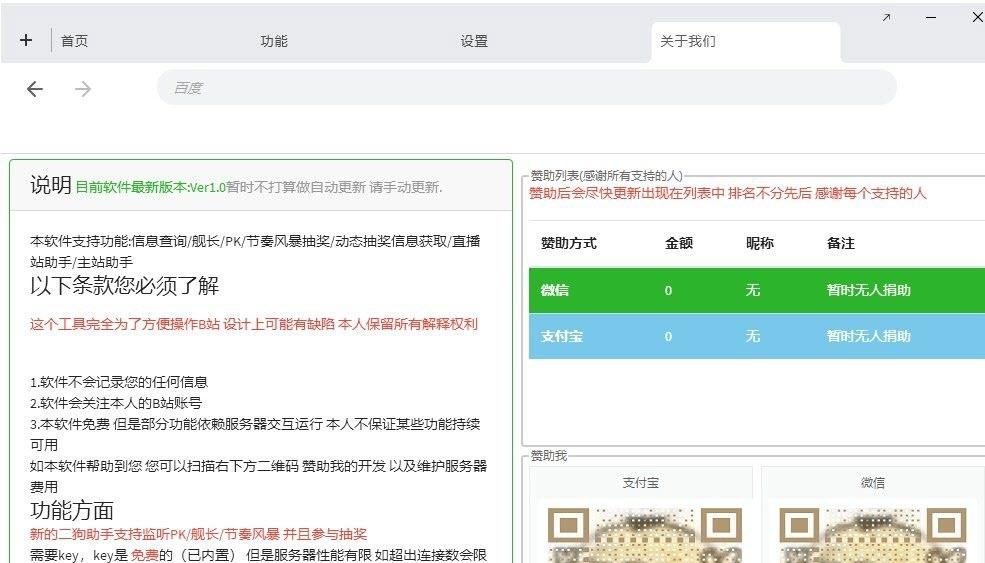Image resolution: width=985 pixels, height=563 pixels.
Task: Click the line 1.软件不会记录您的任何信息
Action: 119,382
